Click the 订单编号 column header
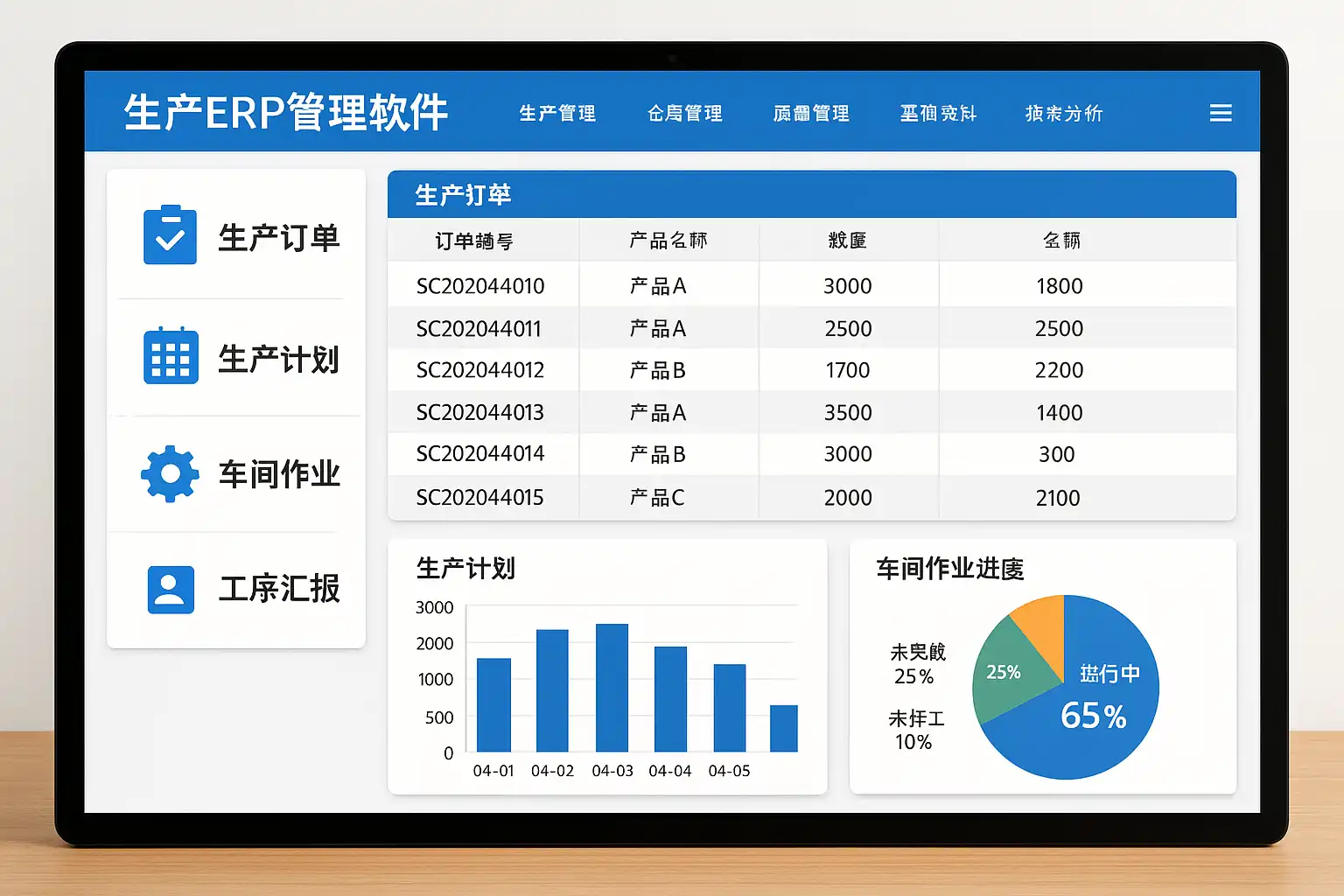Image resolution: width=1344 pixels, height=896 pixels. 474,241
